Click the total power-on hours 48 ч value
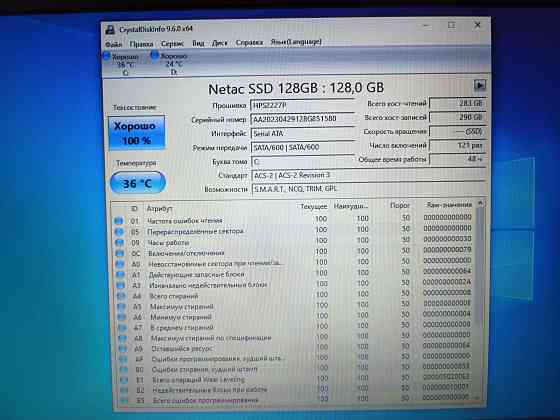Viewport: 560px width, 420px height. [x=458, y=159]
